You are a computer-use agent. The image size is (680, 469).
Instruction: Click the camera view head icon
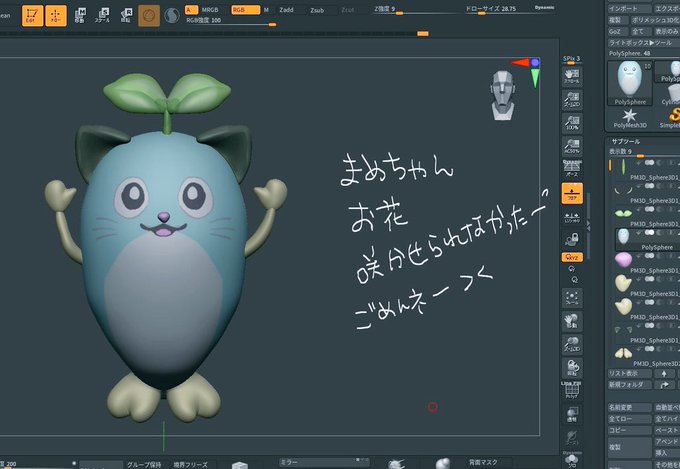click(x=503, y=95)
